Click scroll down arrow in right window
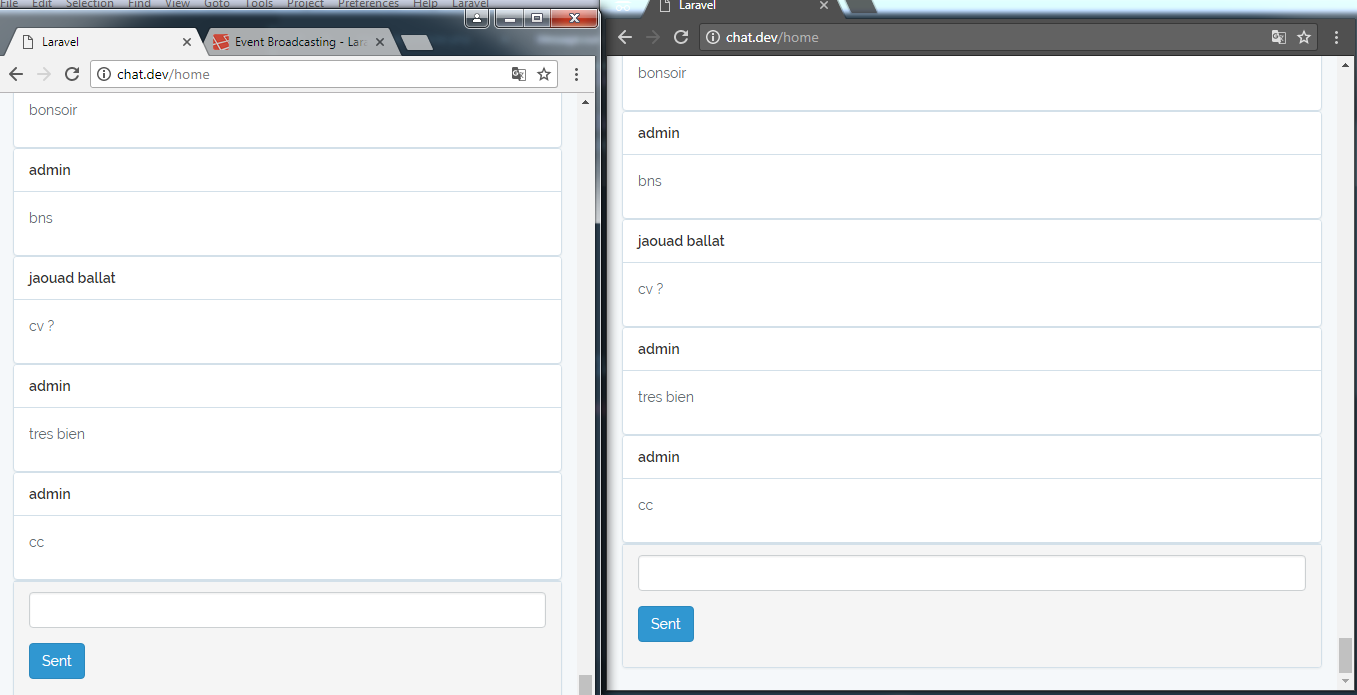 1345,681
